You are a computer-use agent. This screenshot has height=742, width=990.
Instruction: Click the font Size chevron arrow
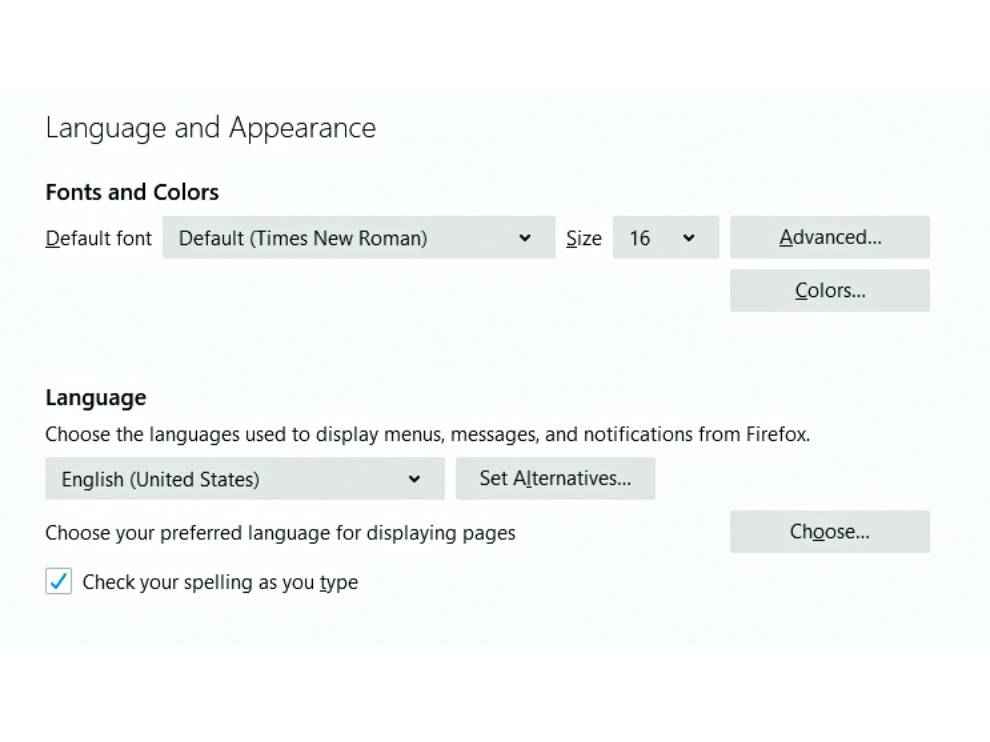click(x=689, y=238)
